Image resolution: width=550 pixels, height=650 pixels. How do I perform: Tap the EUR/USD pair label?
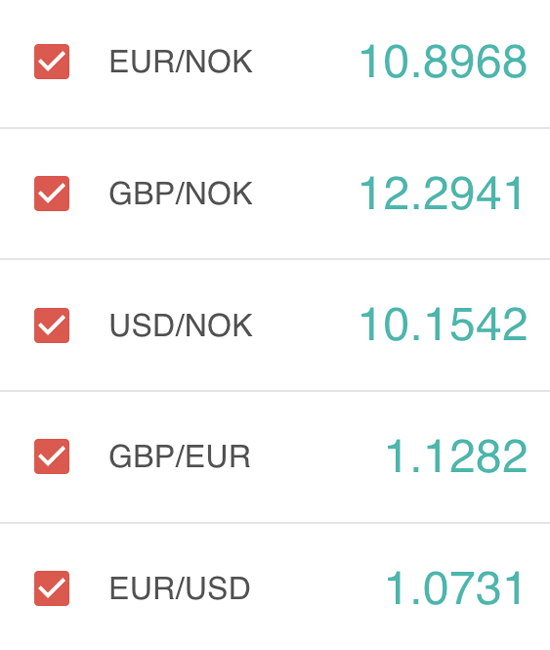[179, 588]
